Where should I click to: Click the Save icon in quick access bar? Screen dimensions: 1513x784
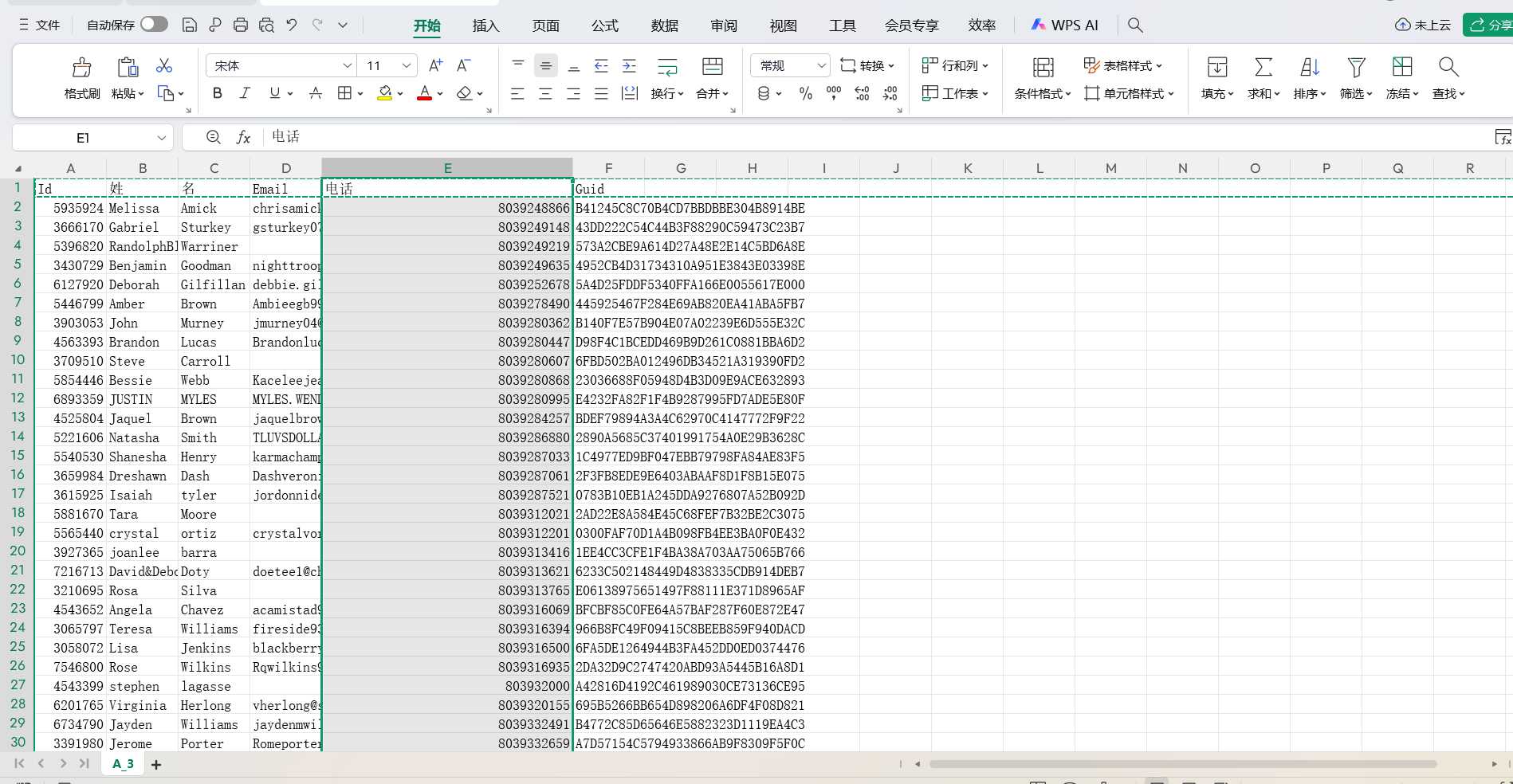pyautogui.click(x=190, y=25)
